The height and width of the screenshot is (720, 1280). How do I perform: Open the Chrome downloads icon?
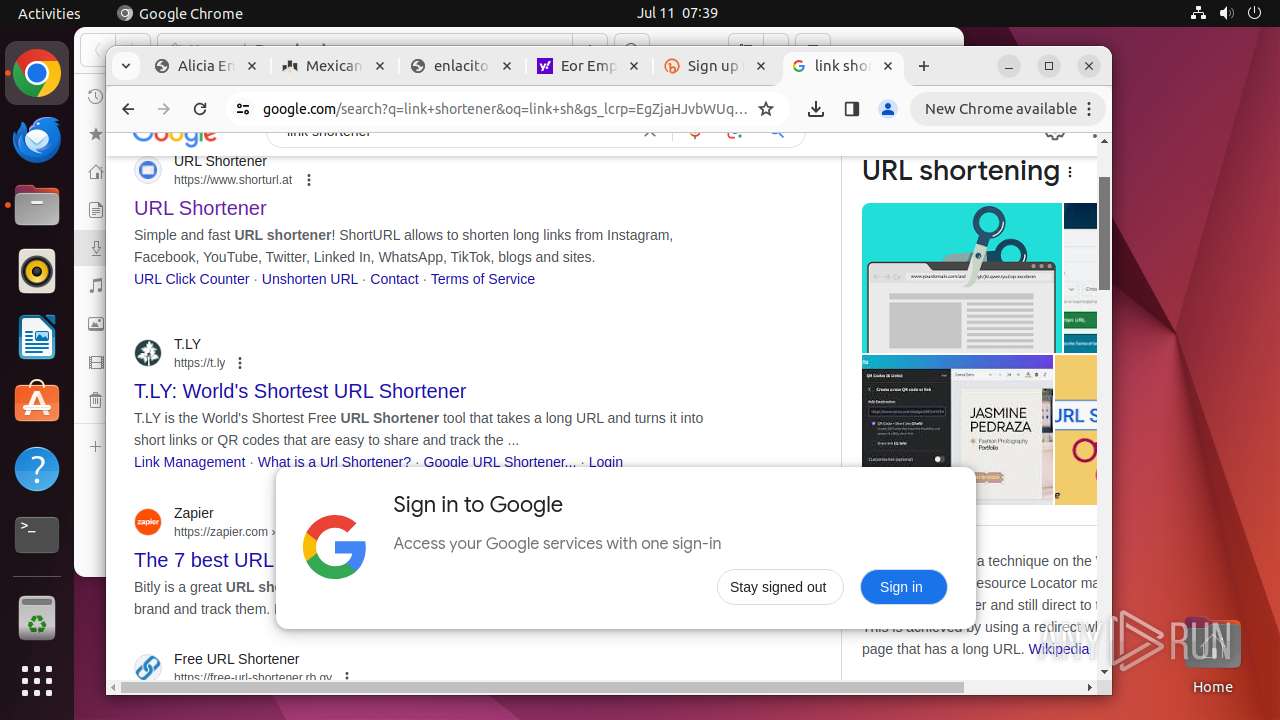click(x=816, y=109)
